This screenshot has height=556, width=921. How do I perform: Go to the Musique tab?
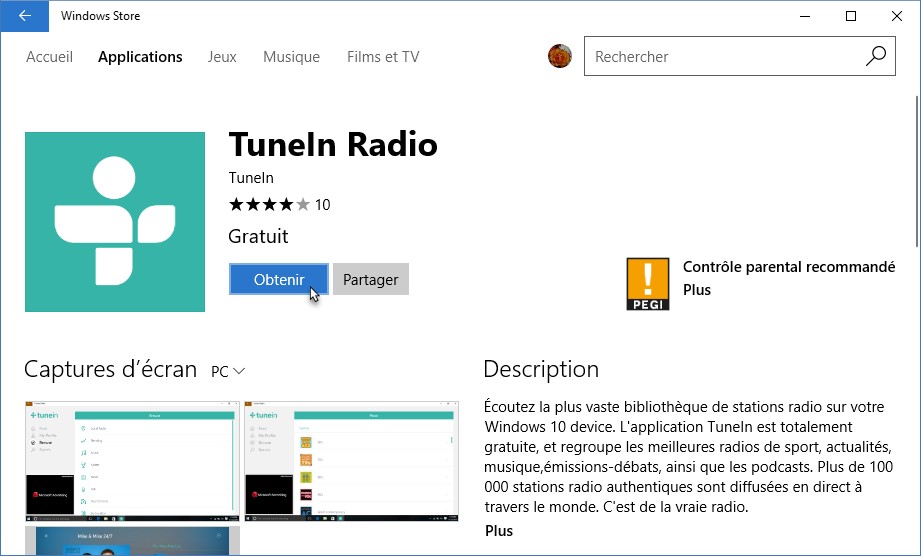(x=291, y=57)
